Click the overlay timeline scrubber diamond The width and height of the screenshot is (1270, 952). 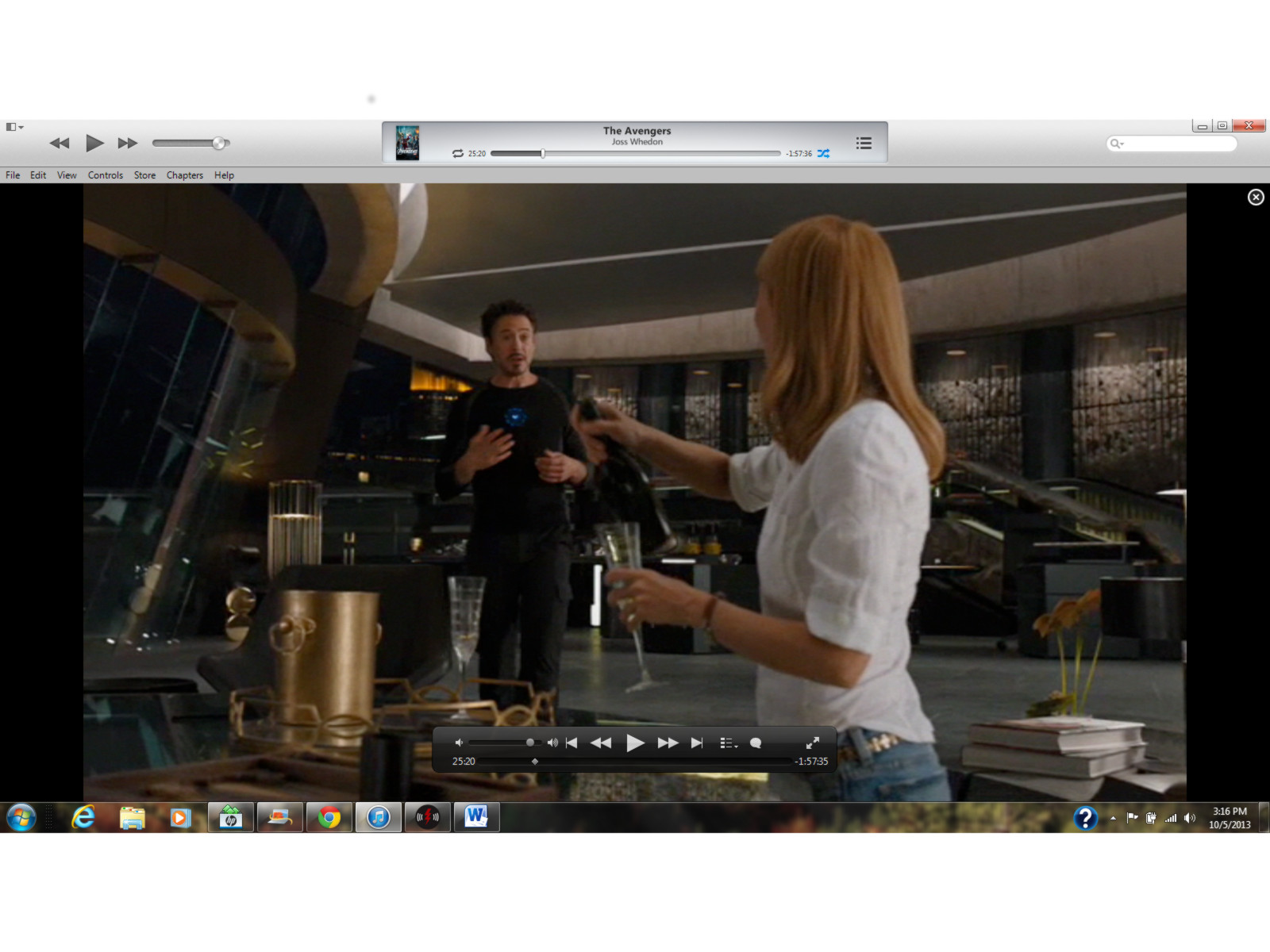click(535, 762)
